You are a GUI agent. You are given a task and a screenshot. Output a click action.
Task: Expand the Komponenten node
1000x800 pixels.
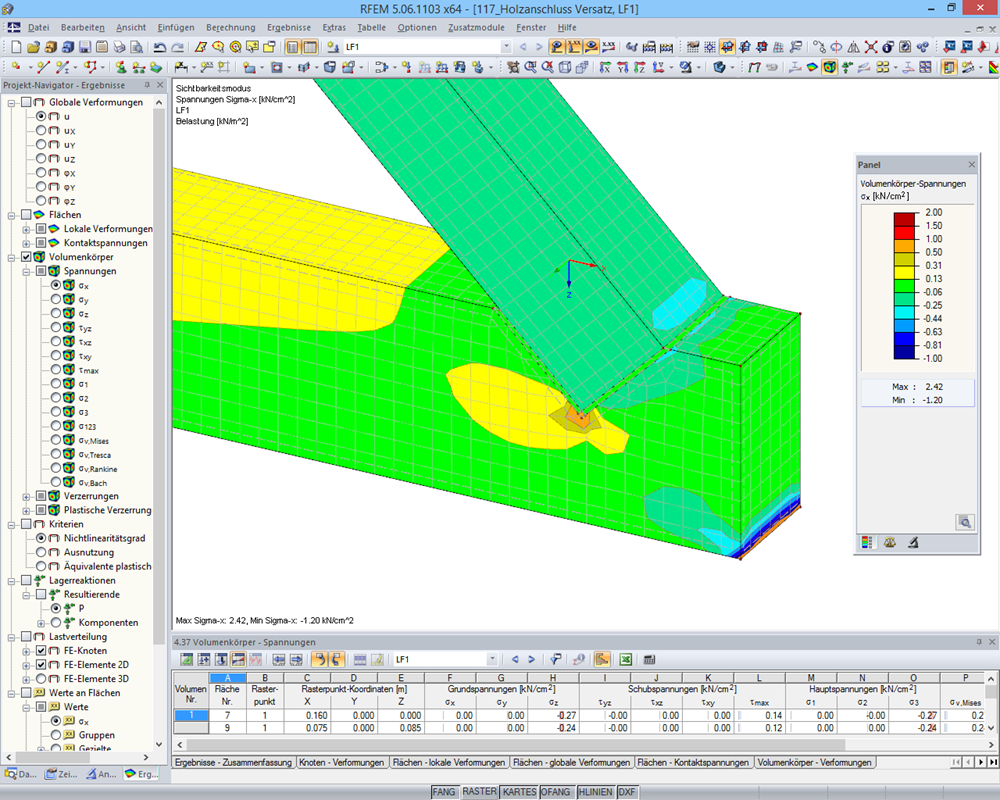tap(41, 623)
